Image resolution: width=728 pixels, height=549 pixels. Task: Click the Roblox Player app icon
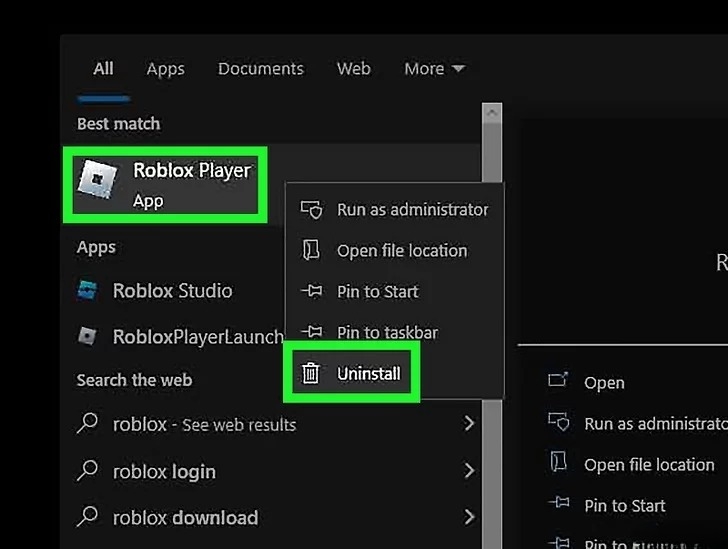pos(97,179)
